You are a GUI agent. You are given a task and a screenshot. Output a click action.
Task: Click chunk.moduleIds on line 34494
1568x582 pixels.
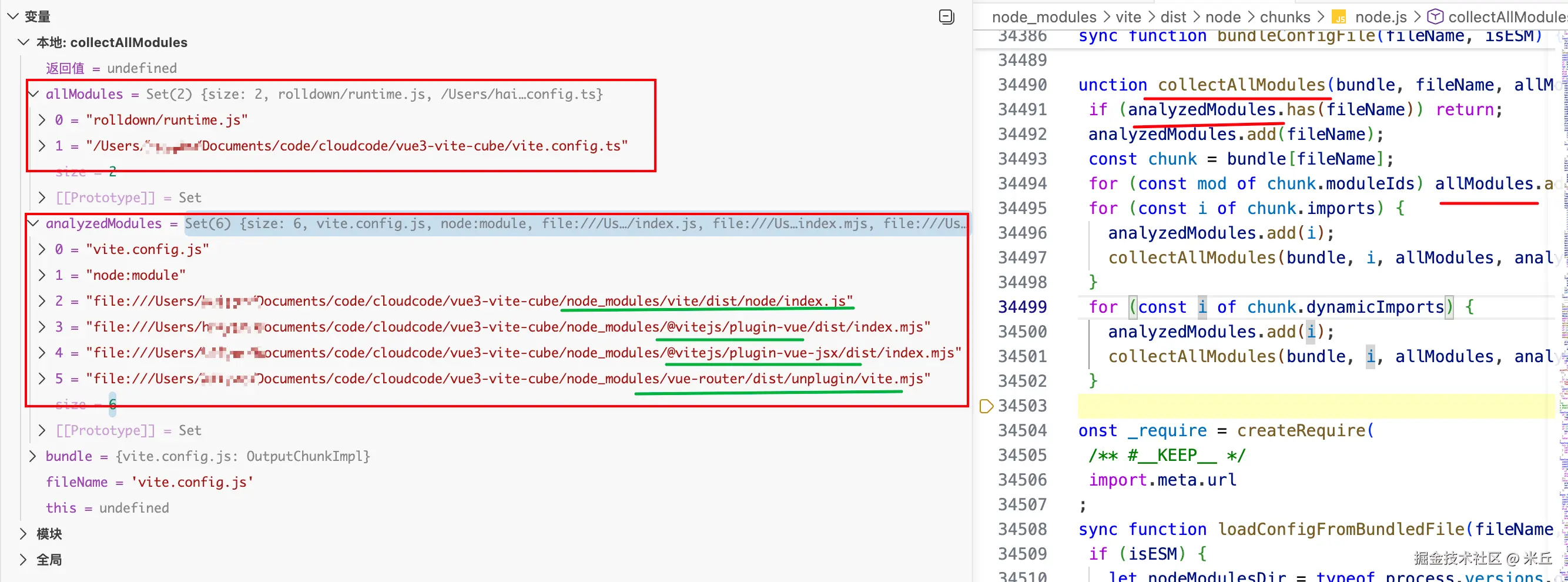click(x=1341, y=183)
